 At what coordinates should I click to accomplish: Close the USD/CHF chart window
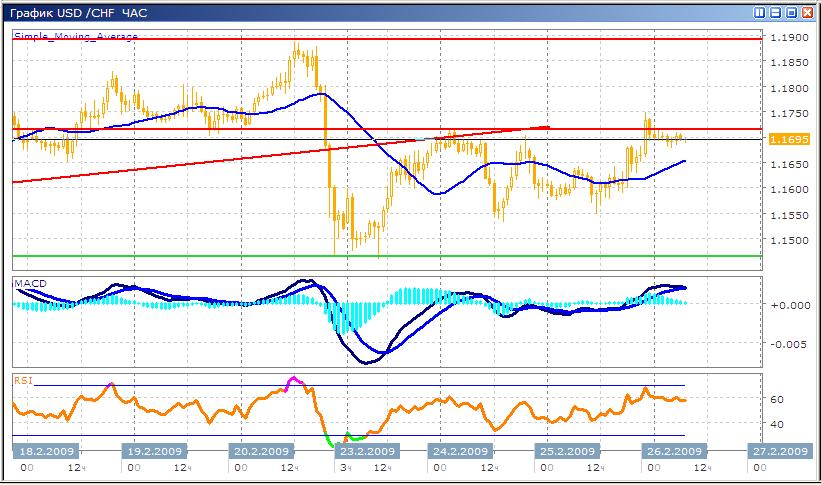(806, 13)
